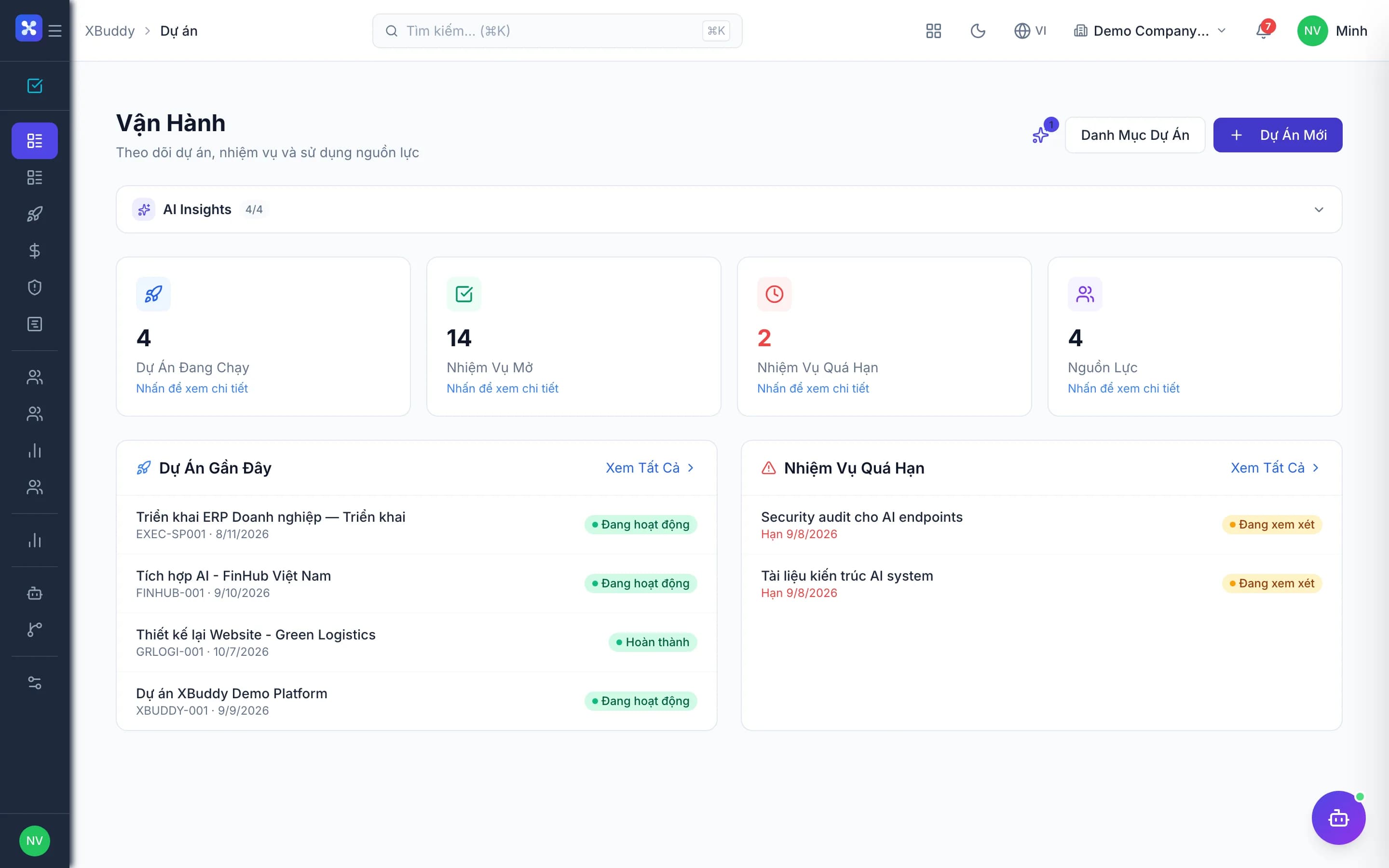Click the 14 open tasks count
Image resolution: width=1389 pixels, height=868 pixels.
coord(459,338)
